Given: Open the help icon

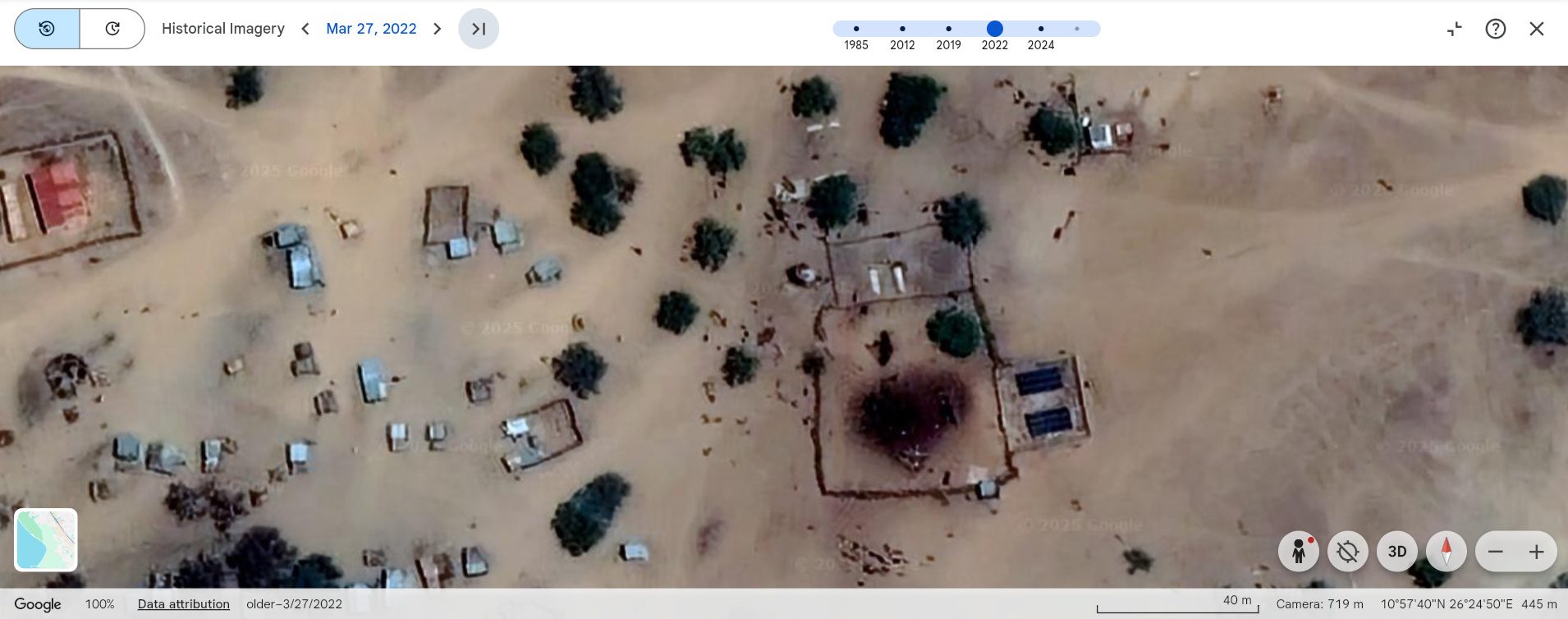Looking at the screenshot, I should click(x=1495, y=29).
